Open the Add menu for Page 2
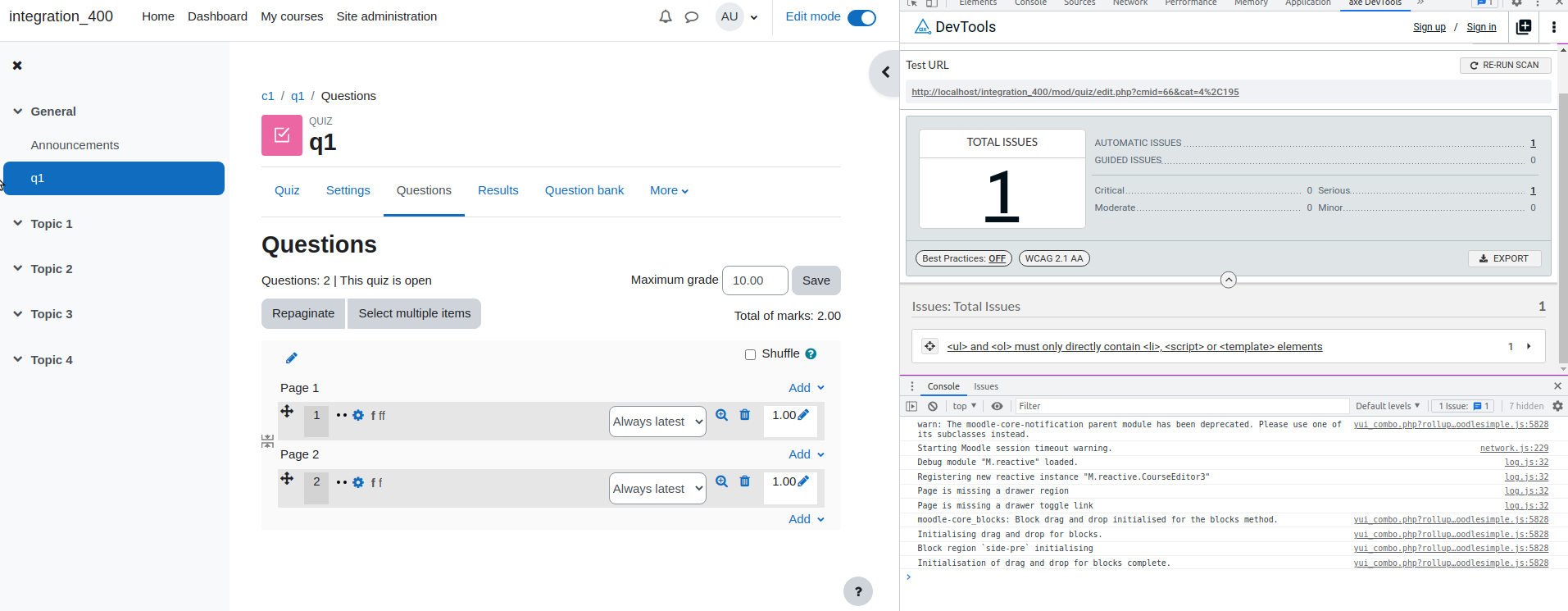 point(807,454)
